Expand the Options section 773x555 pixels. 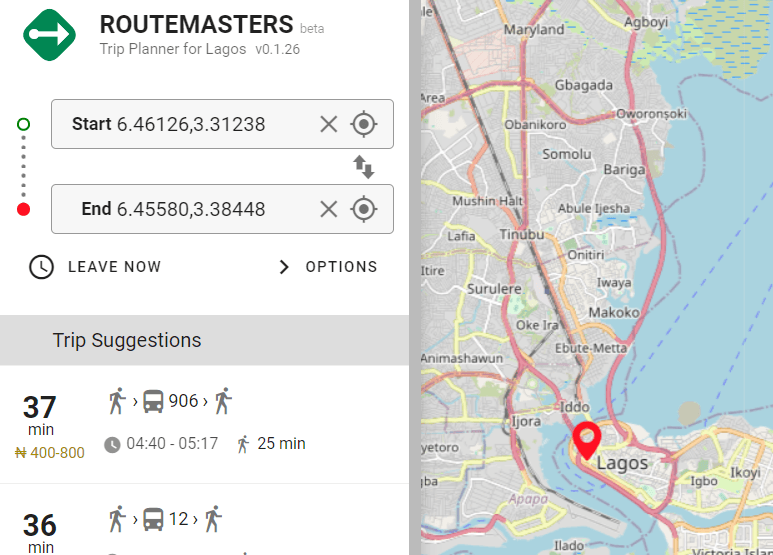341,267
